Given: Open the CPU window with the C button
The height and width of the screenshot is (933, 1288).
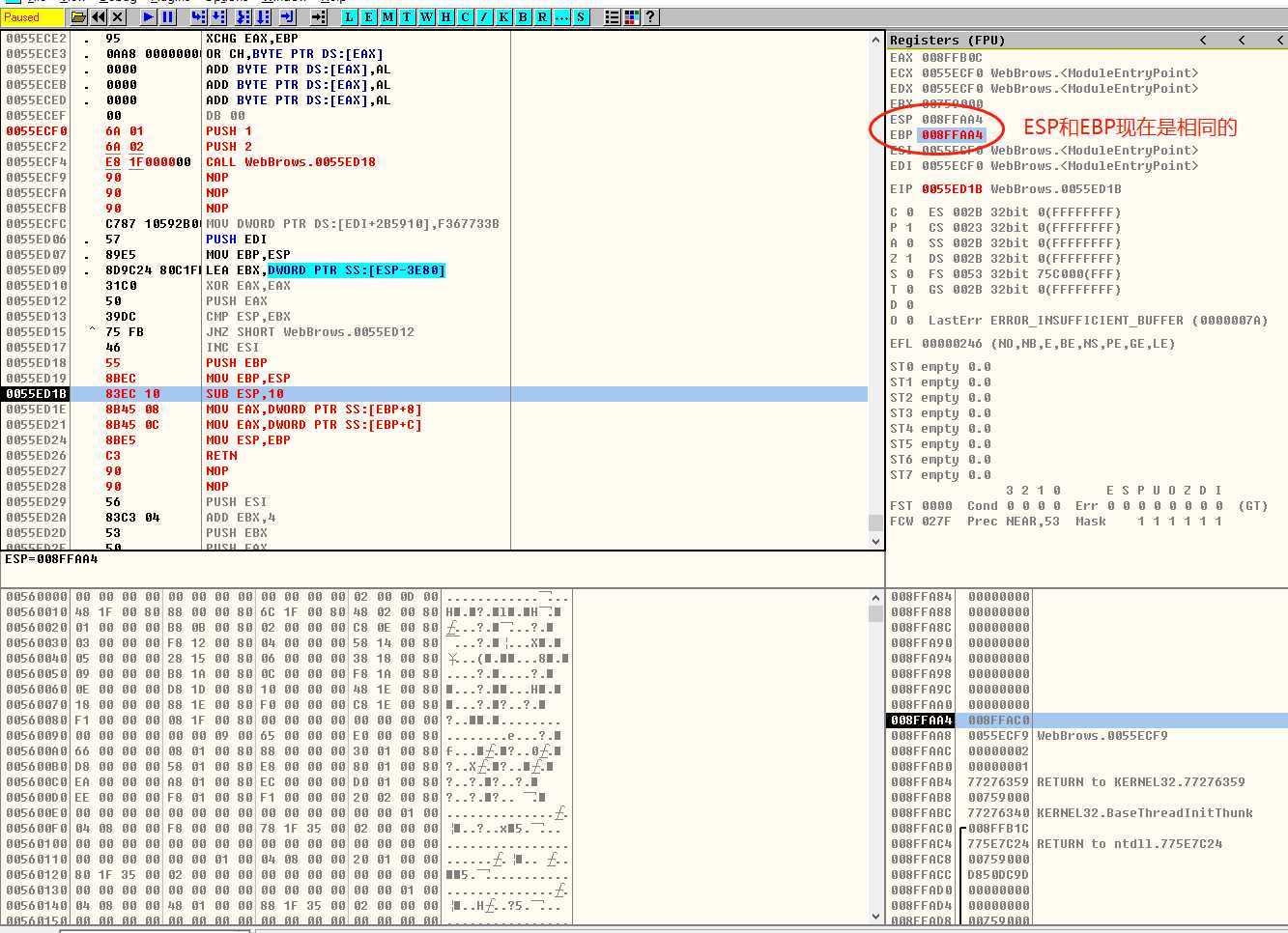Looking at the screenshot, I should [465, 17].
